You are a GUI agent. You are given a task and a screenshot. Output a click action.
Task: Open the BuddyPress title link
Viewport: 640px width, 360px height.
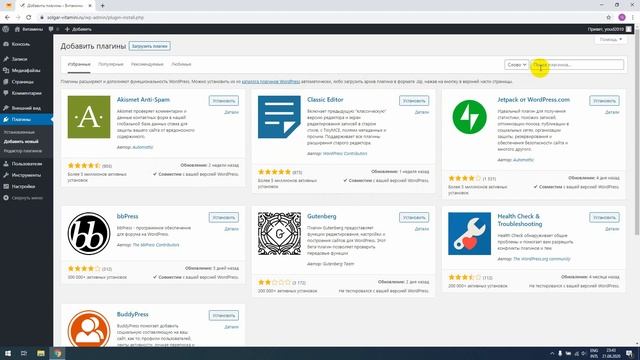click(x=132, y=314)
